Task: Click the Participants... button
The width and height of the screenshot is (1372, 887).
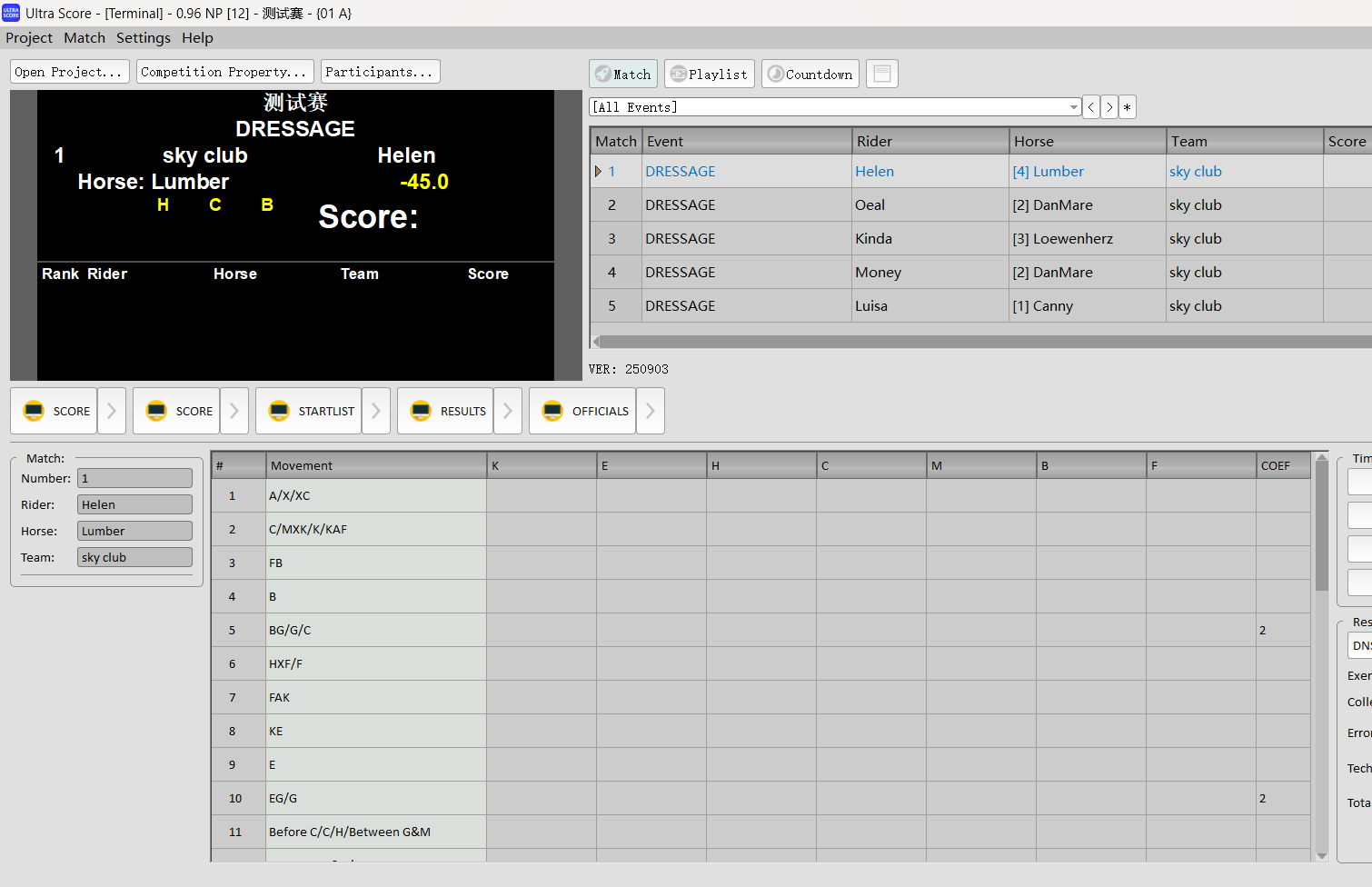Action: click(x=380, y=72)
